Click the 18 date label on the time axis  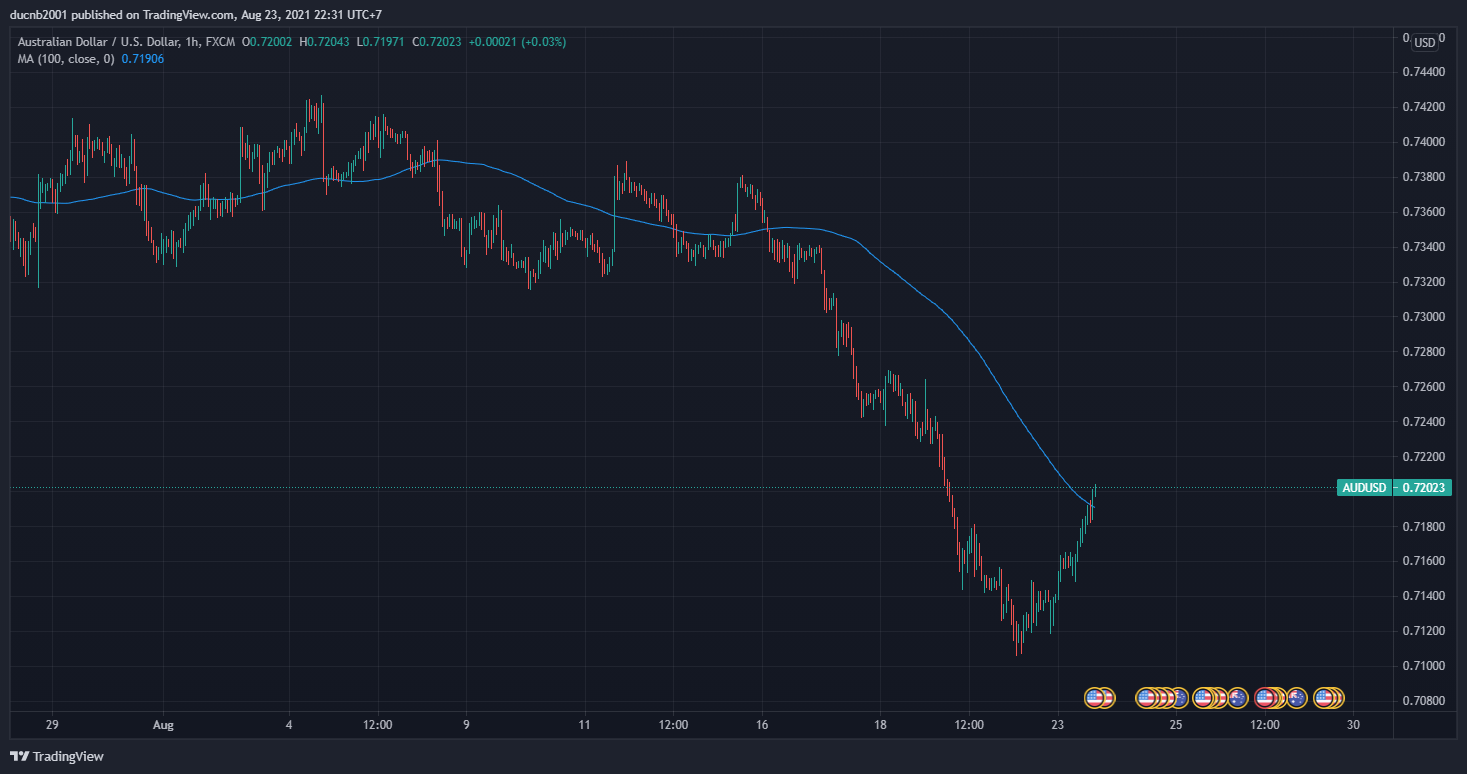880,725
